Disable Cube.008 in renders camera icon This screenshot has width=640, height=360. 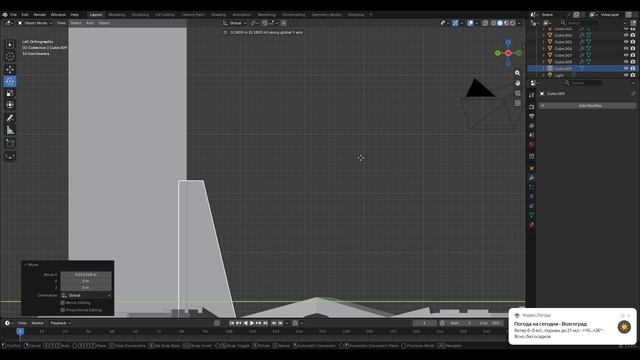pyautogui.click(x=633, y=62)
